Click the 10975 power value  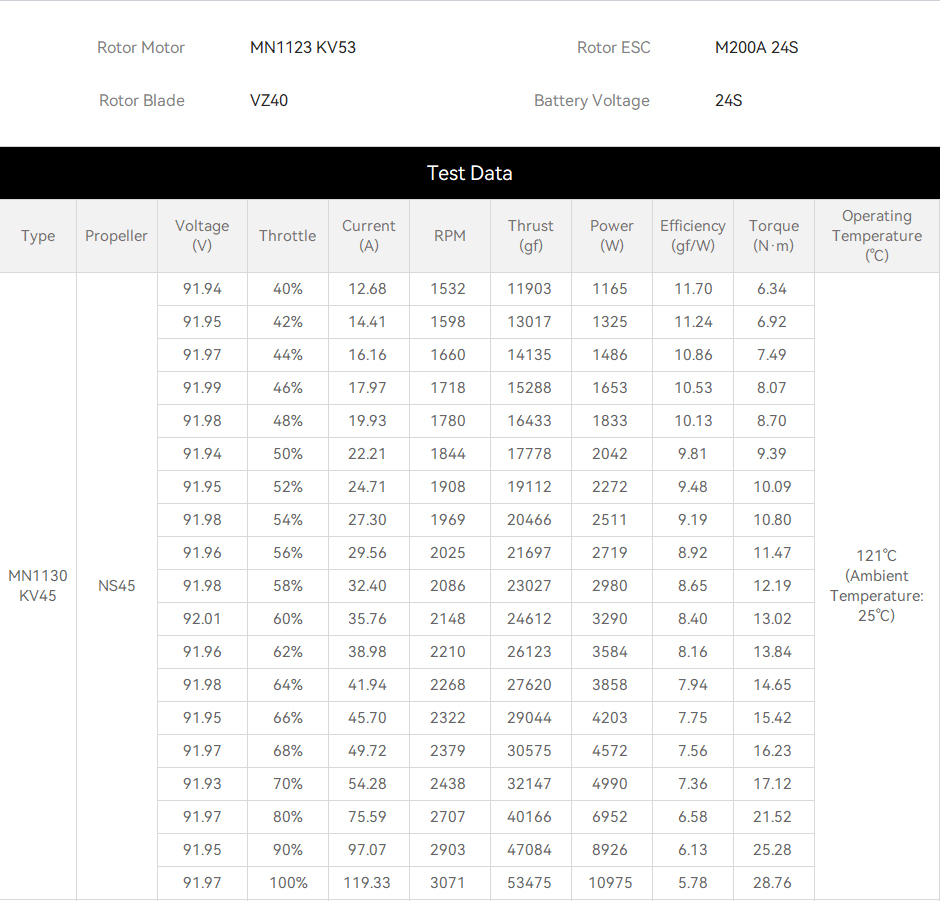click(610, 882)
